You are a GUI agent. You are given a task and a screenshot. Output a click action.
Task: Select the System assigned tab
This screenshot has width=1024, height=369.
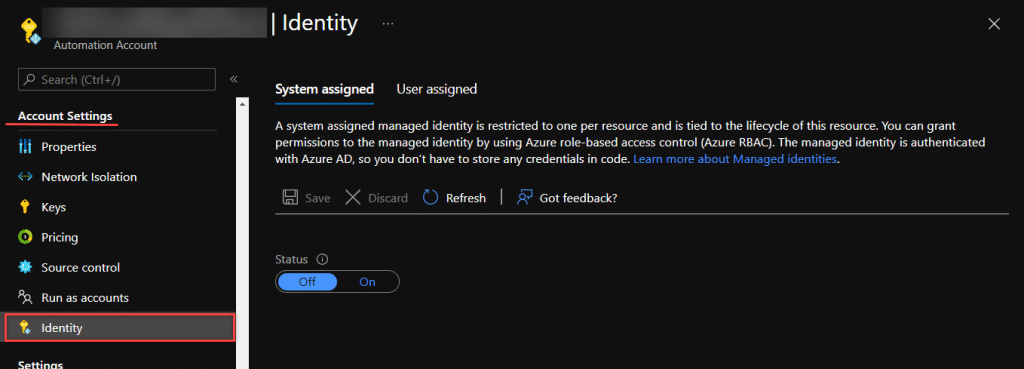(x=325, y=89)
